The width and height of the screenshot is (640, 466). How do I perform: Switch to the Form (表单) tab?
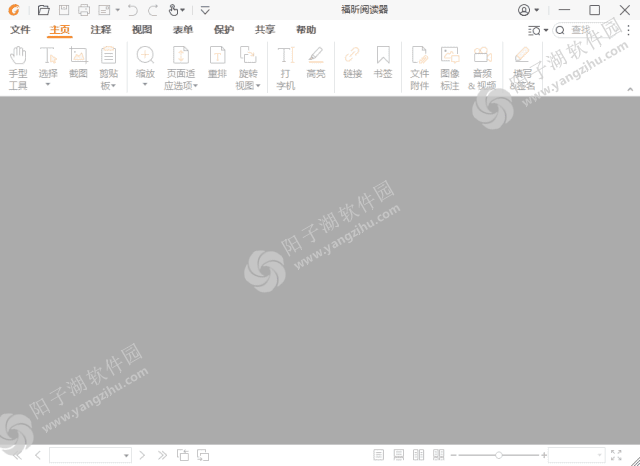pos(183,30)
